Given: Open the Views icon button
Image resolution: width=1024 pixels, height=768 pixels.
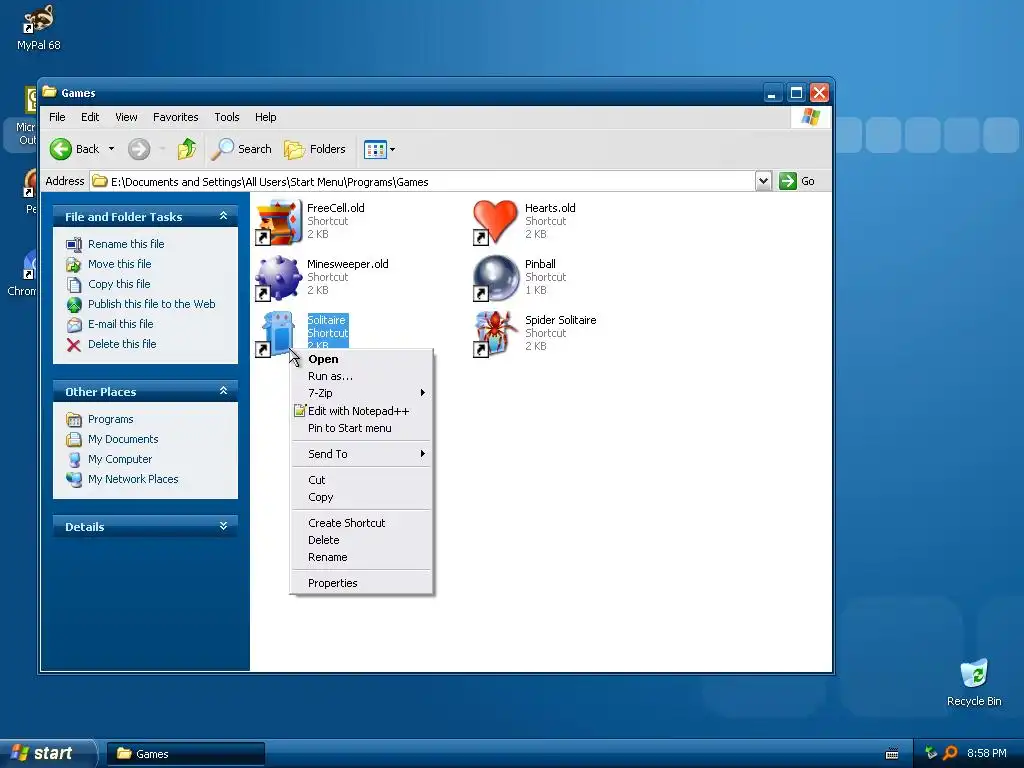Looking at the screenshot, I should click(x=375, y=150).
